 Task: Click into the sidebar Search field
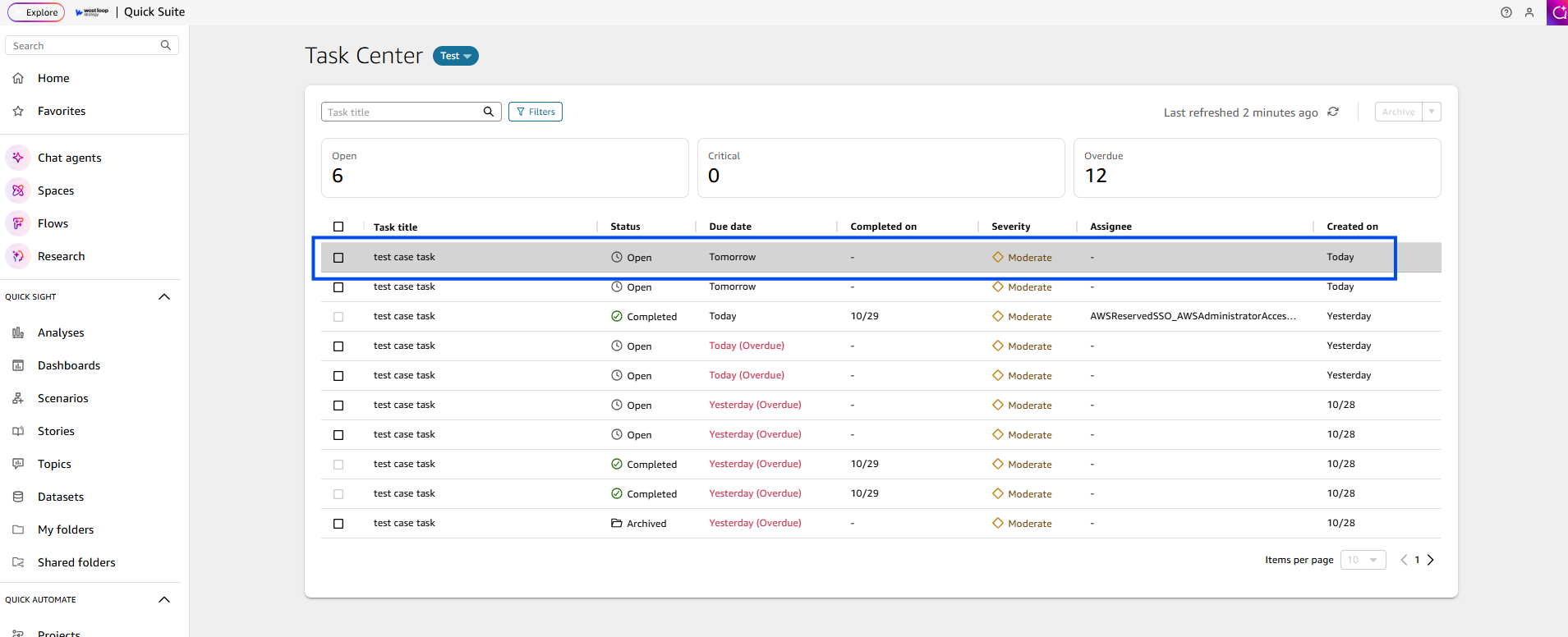[92, 45]
